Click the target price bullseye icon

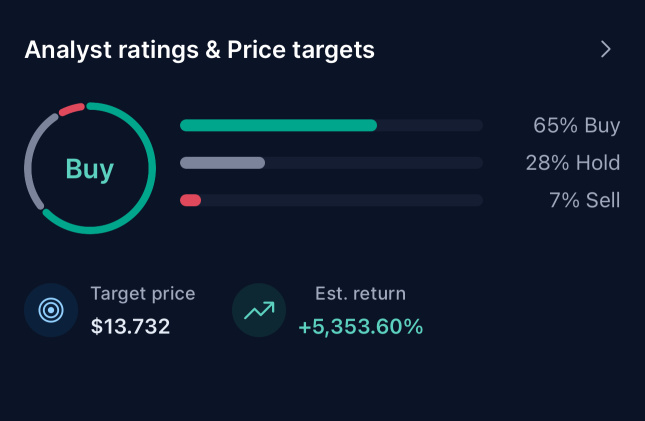[x=51, y=310]
